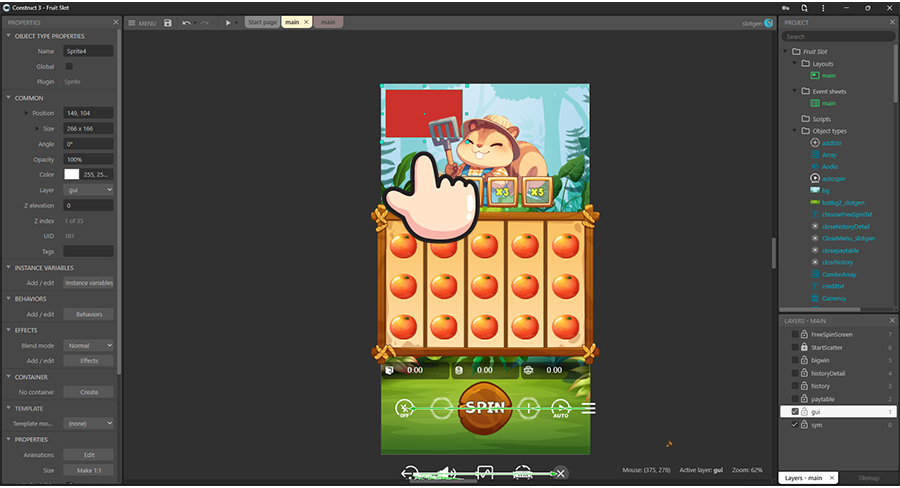Switch to the Start page tab
This screenshot has height=488, width=900.
pyautogui.click(x=262, y=22)
